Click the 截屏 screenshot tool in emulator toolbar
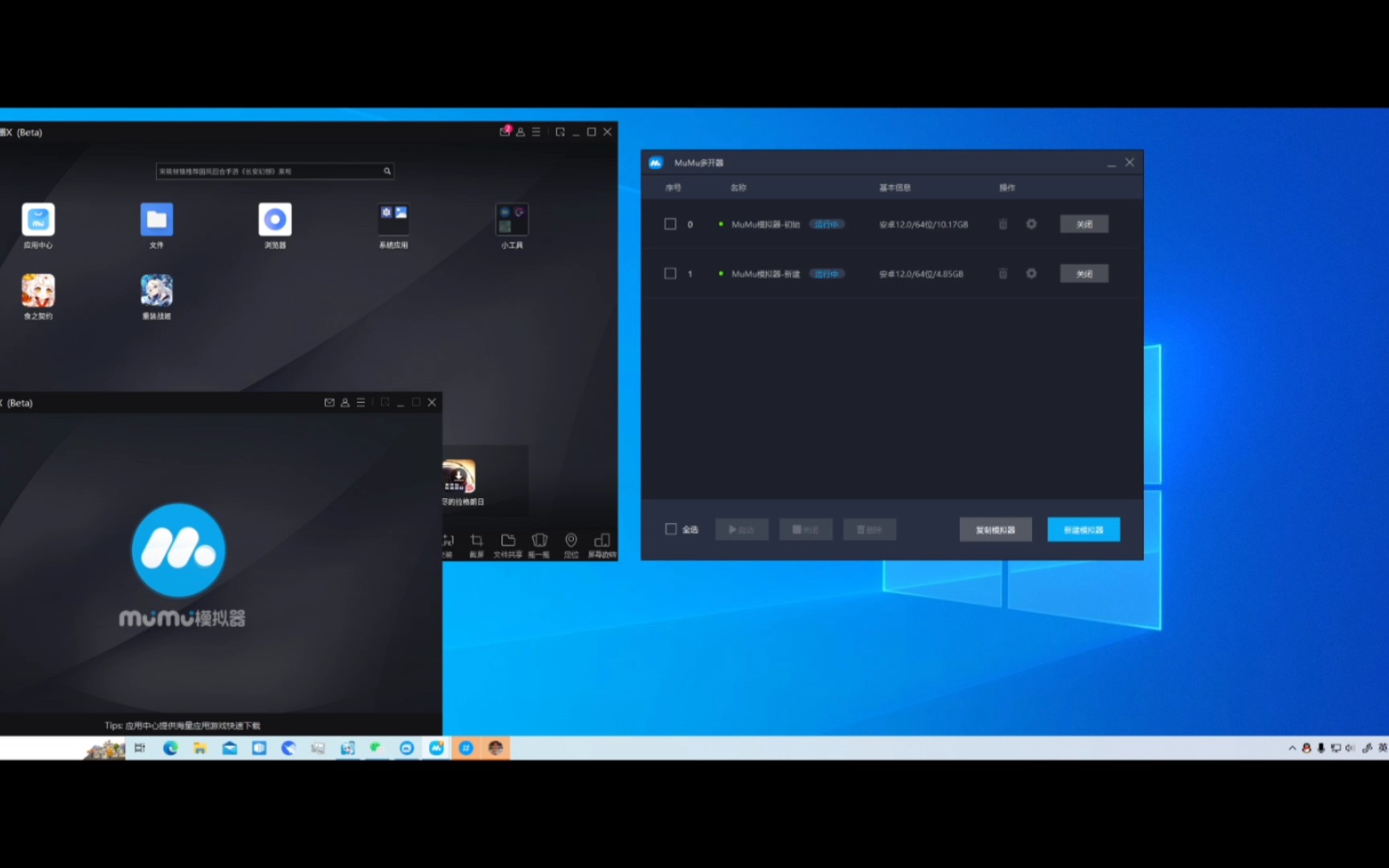 click(x=477, y=544)
